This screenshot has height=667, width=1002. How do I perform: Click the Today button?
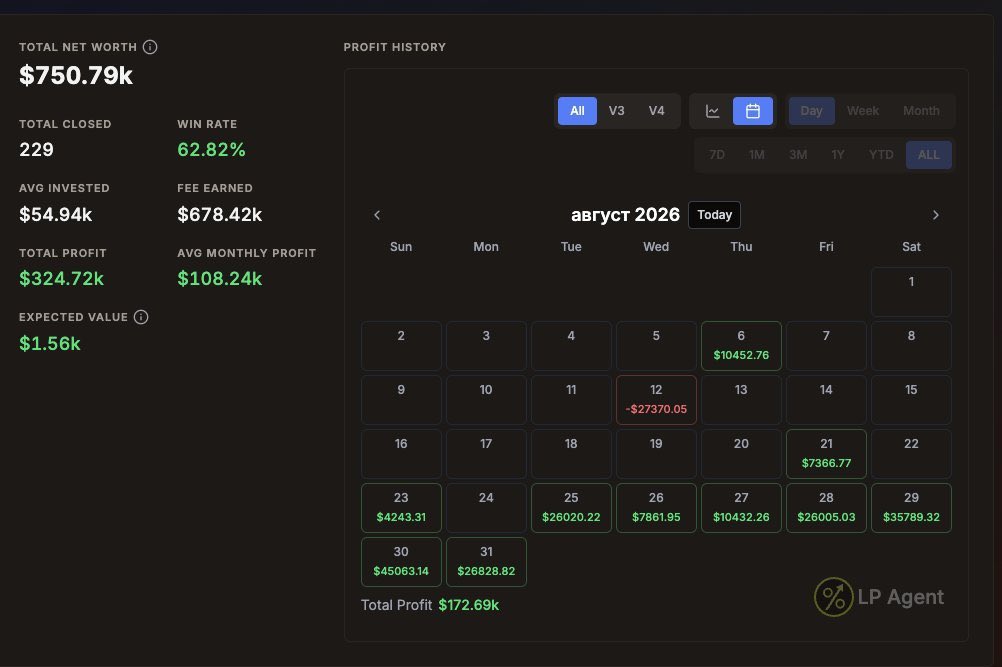pos(714,215)
